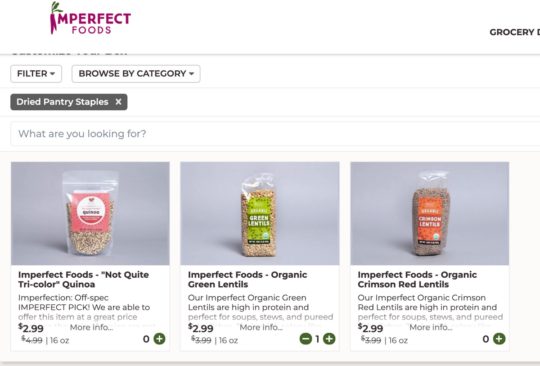This screenshot has width=540, height=366.
Task: Click the Imperfect Foods carrot logo
Action: [x=91, y=18]
